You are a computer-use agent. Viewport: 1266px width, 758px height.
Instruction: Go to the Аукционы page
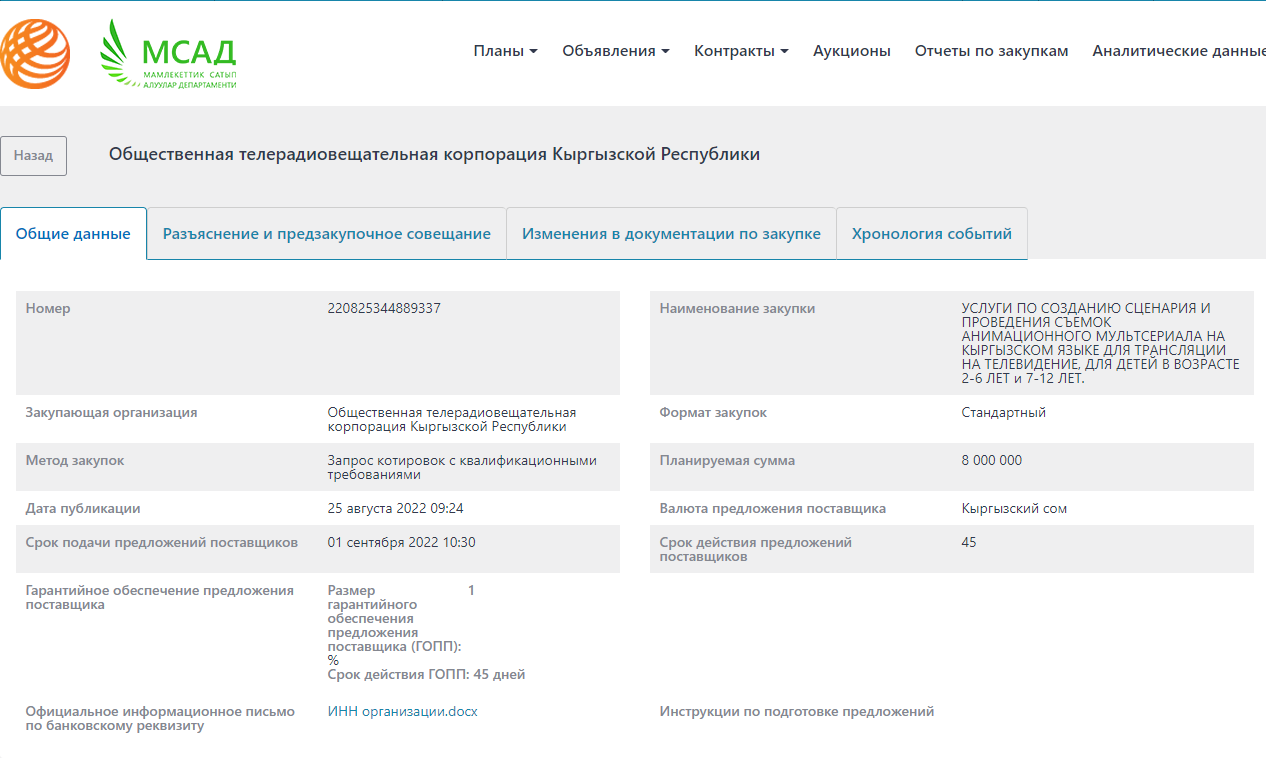851,51
